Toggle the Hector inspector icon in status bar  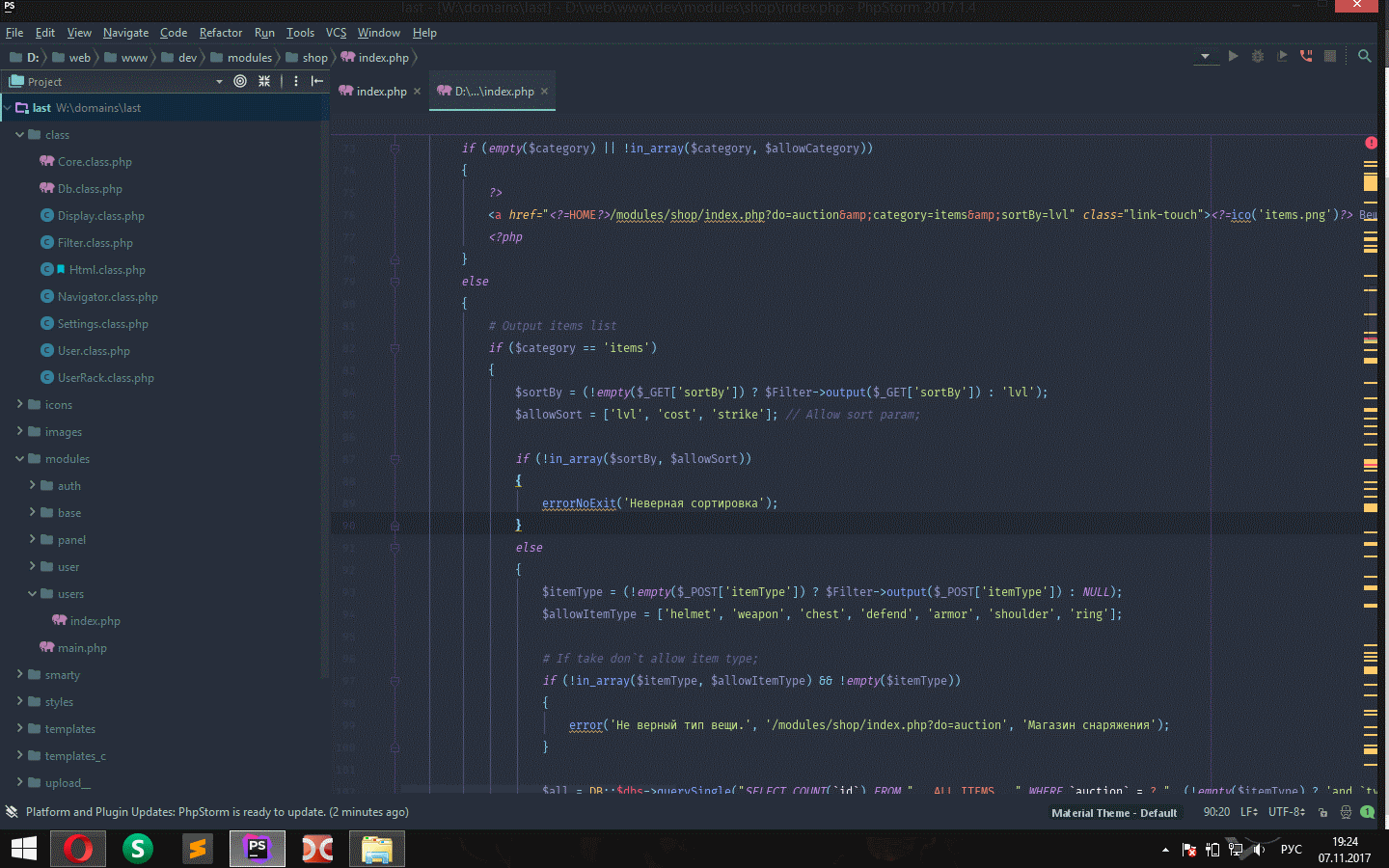tap(1346, 813)
